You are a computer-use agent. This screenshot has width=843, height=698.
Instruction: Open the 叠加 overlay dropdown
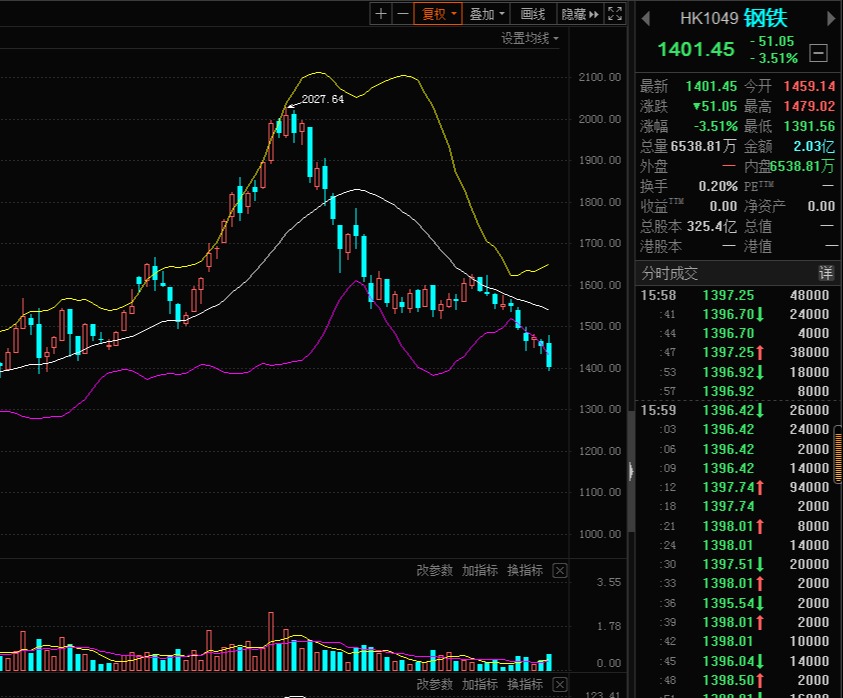coord(487,14)
